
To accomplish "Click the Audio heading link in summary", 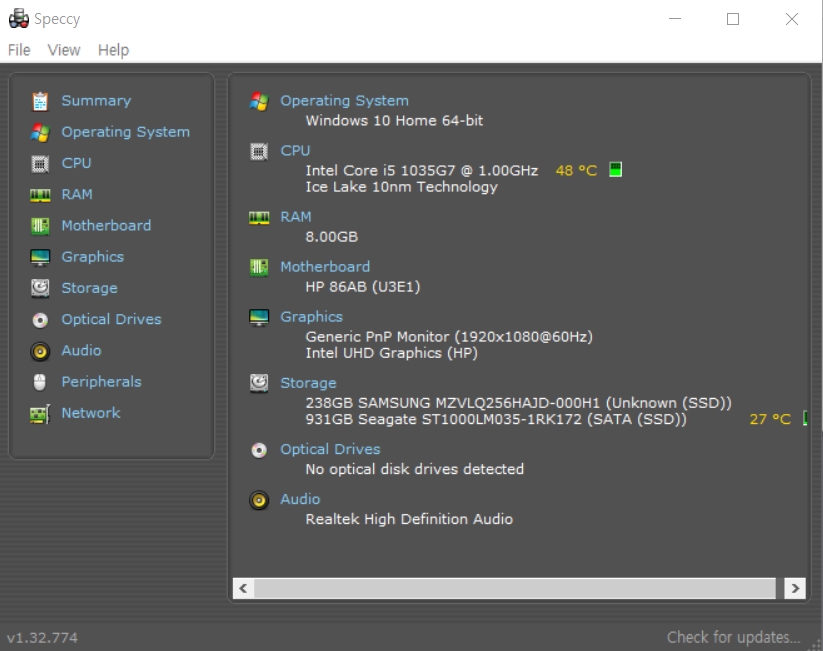I will pos(300,499).
